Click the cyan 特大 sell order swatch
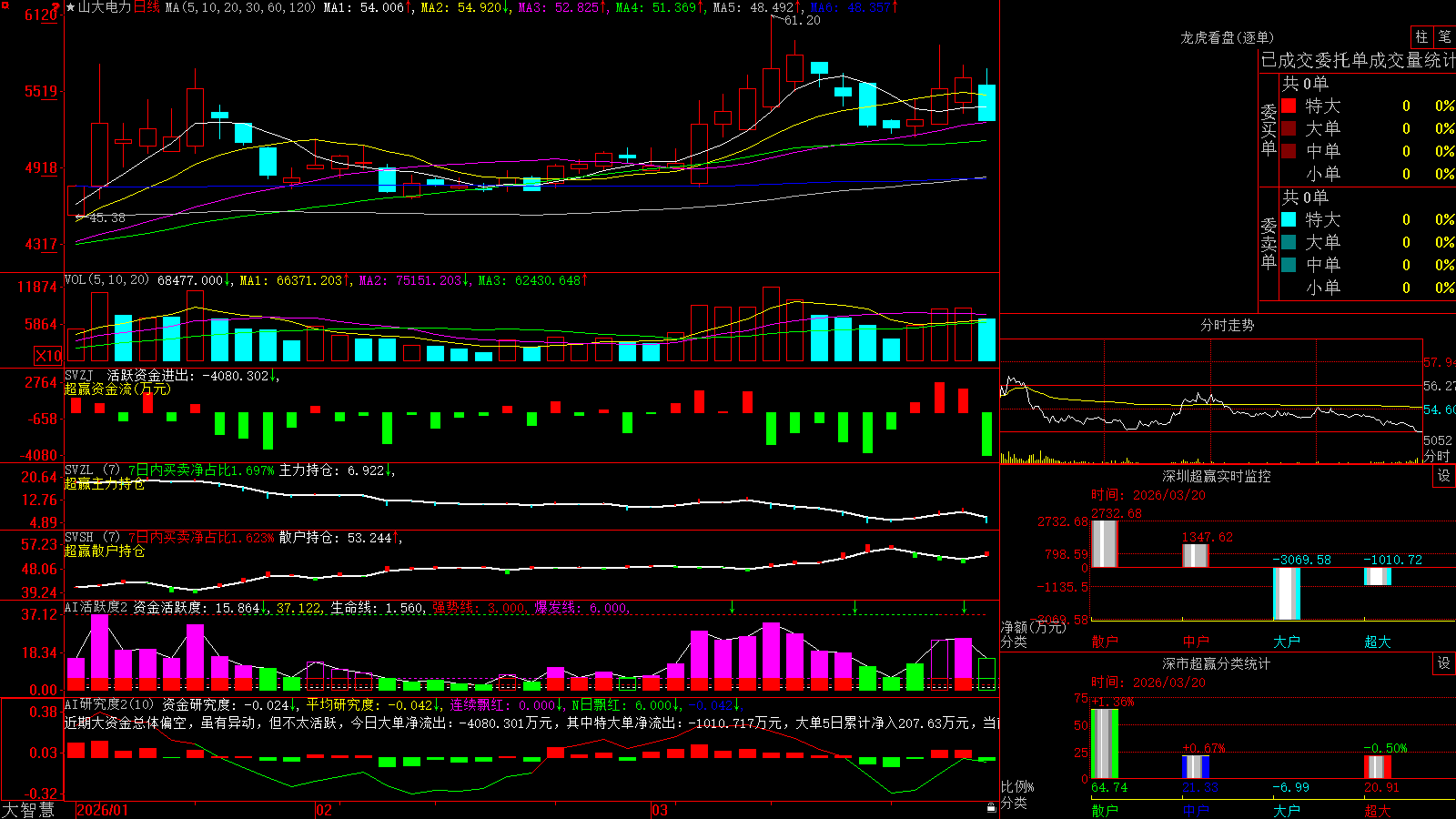1456x819 pixels. pos(1289,219)
